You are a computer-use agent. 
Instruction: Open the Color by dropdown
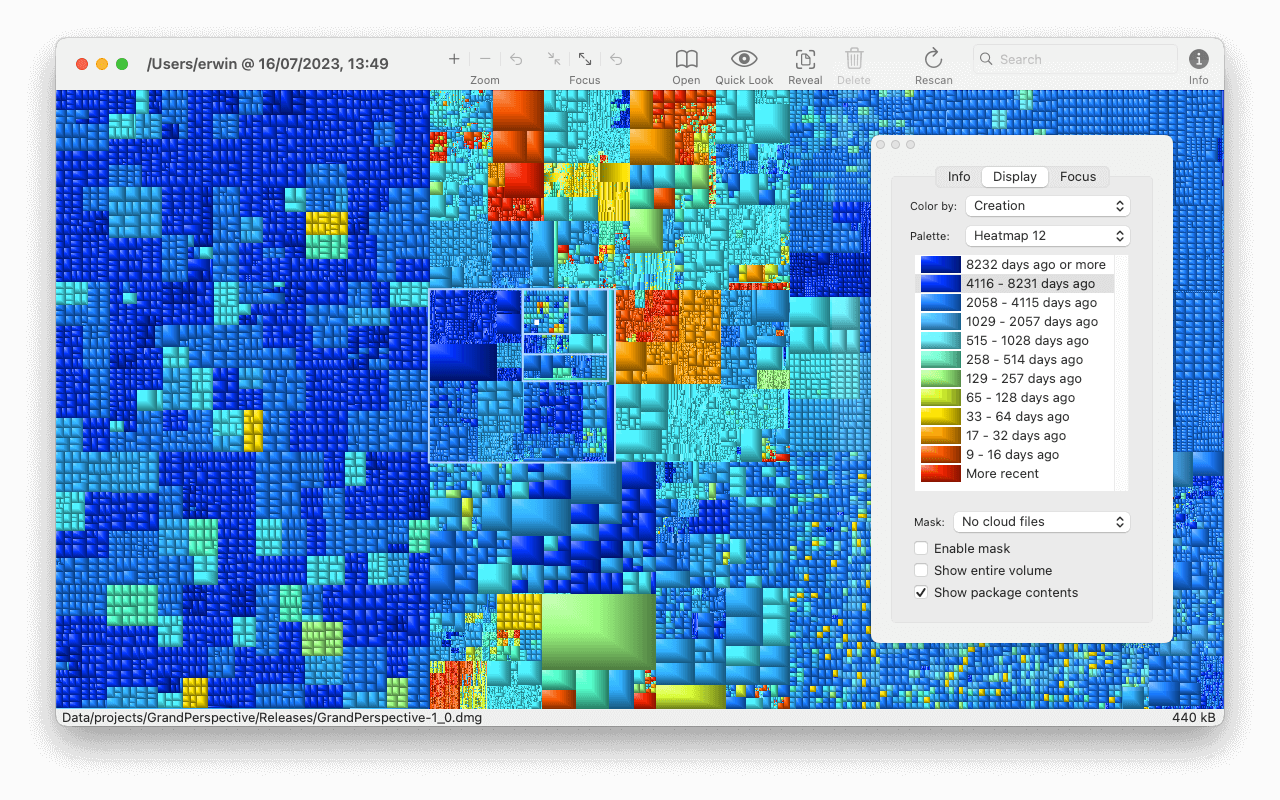(x=1047, y=206)
